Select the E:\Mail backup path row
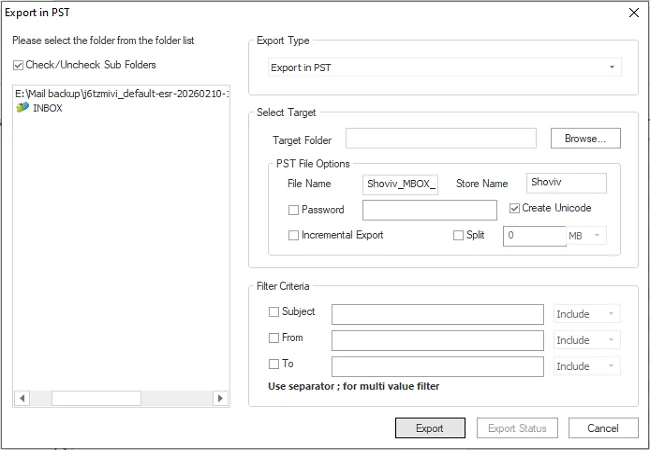 [122, 94]
